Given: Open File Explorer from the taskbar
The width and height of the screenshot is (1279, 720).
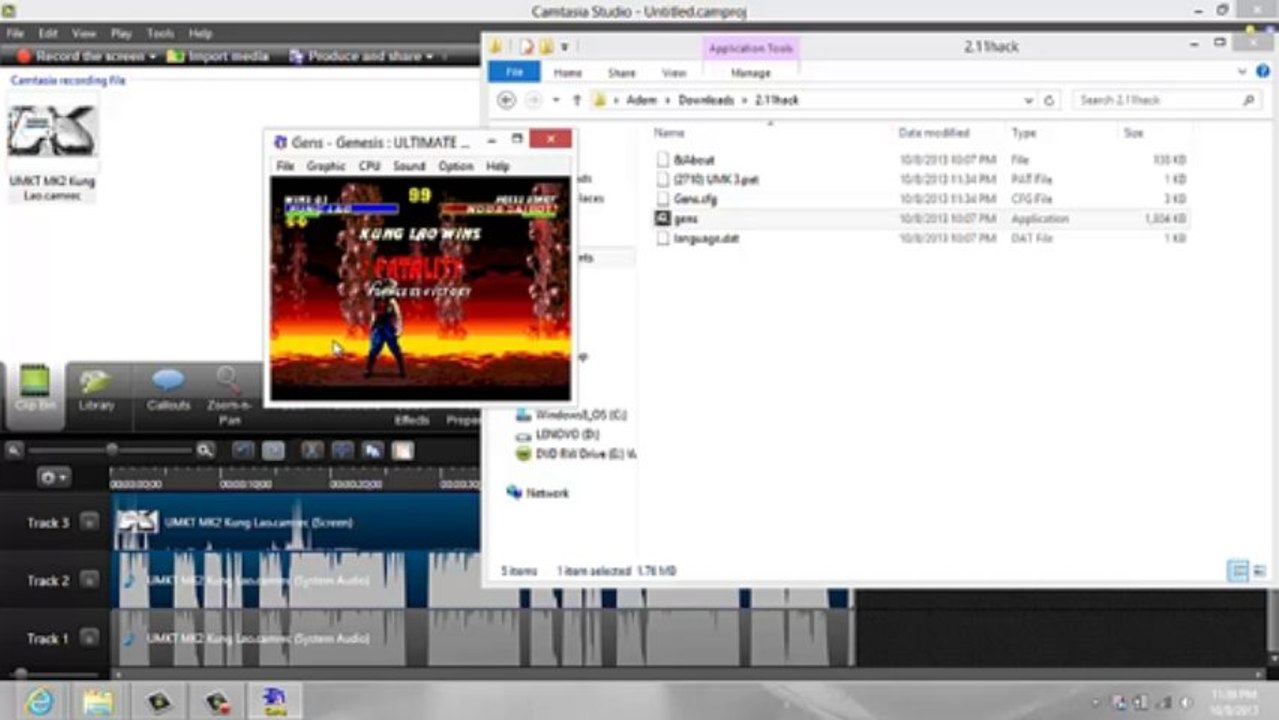Looking at the screenshot, I should [98, 701].
